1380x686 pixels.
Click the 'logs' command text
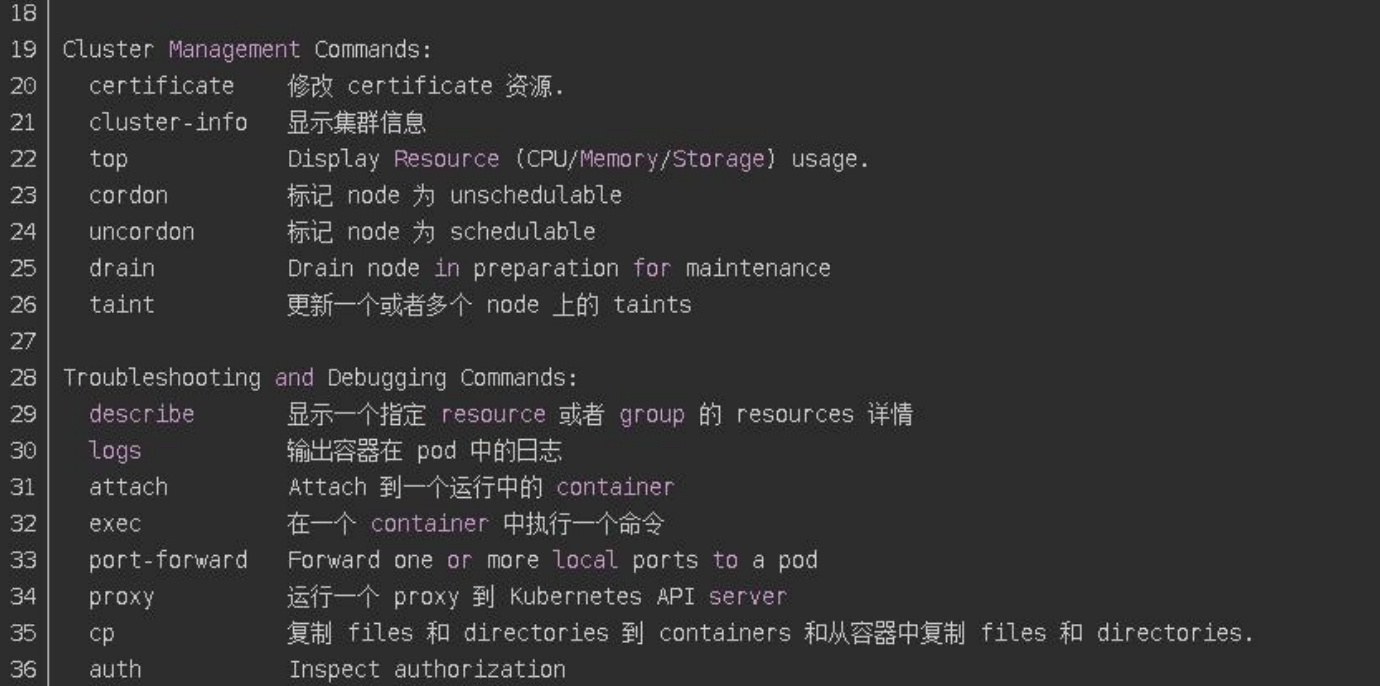pyautogui.click(x=115, y=451)
